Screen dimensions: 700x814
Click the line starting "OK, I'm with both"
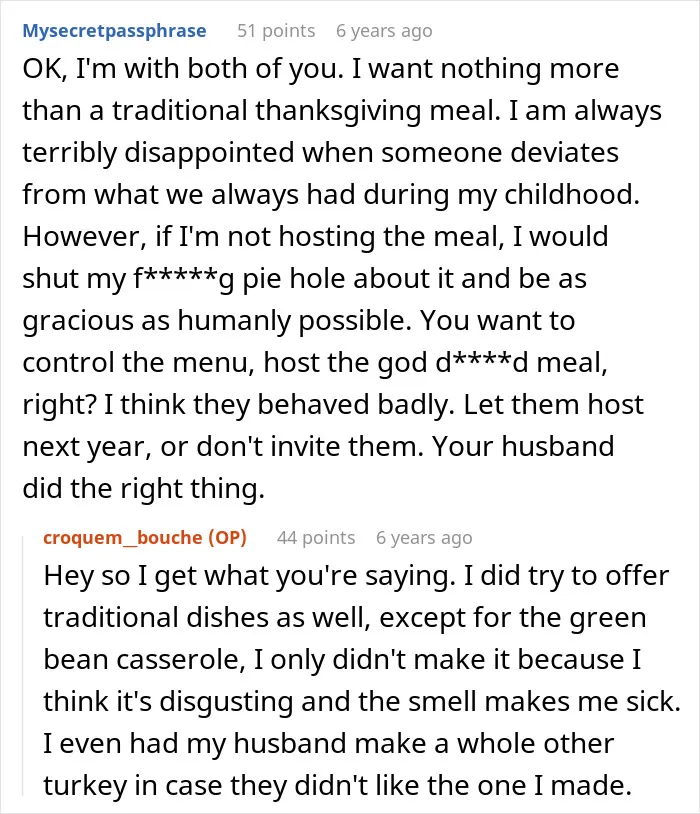tap(321, 69)
